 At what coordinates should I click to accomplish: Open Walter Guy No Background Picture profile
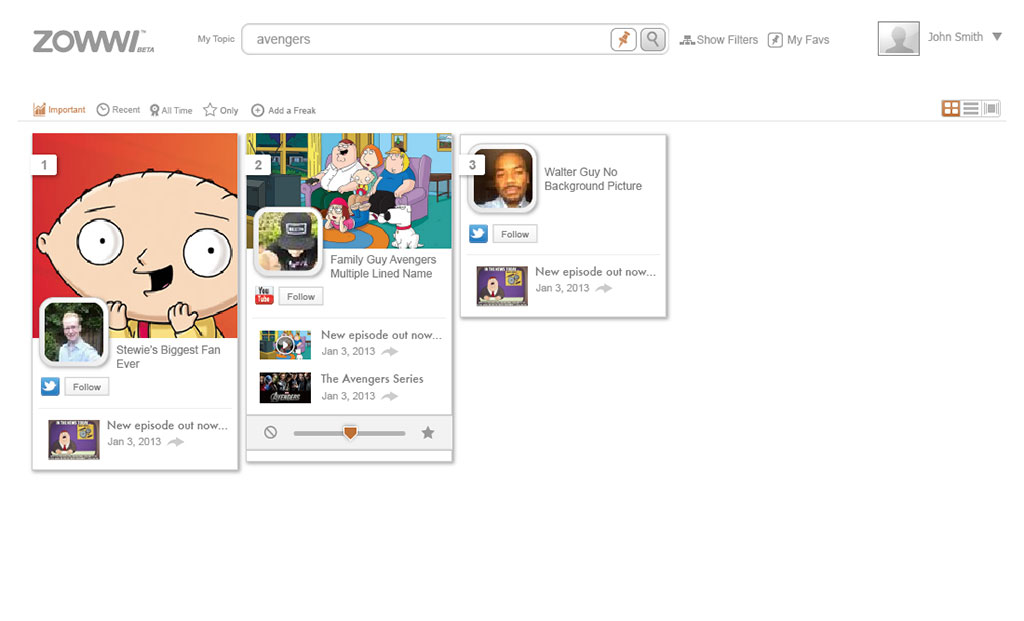pyautogui.click(x=593, y=179)
